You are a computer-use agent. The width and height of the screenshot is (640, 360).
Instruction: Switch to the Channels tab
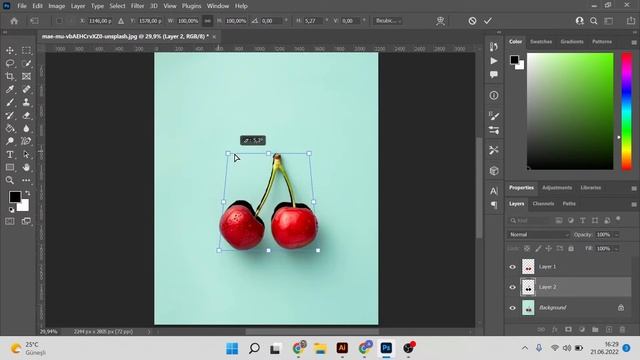point(543,204)
